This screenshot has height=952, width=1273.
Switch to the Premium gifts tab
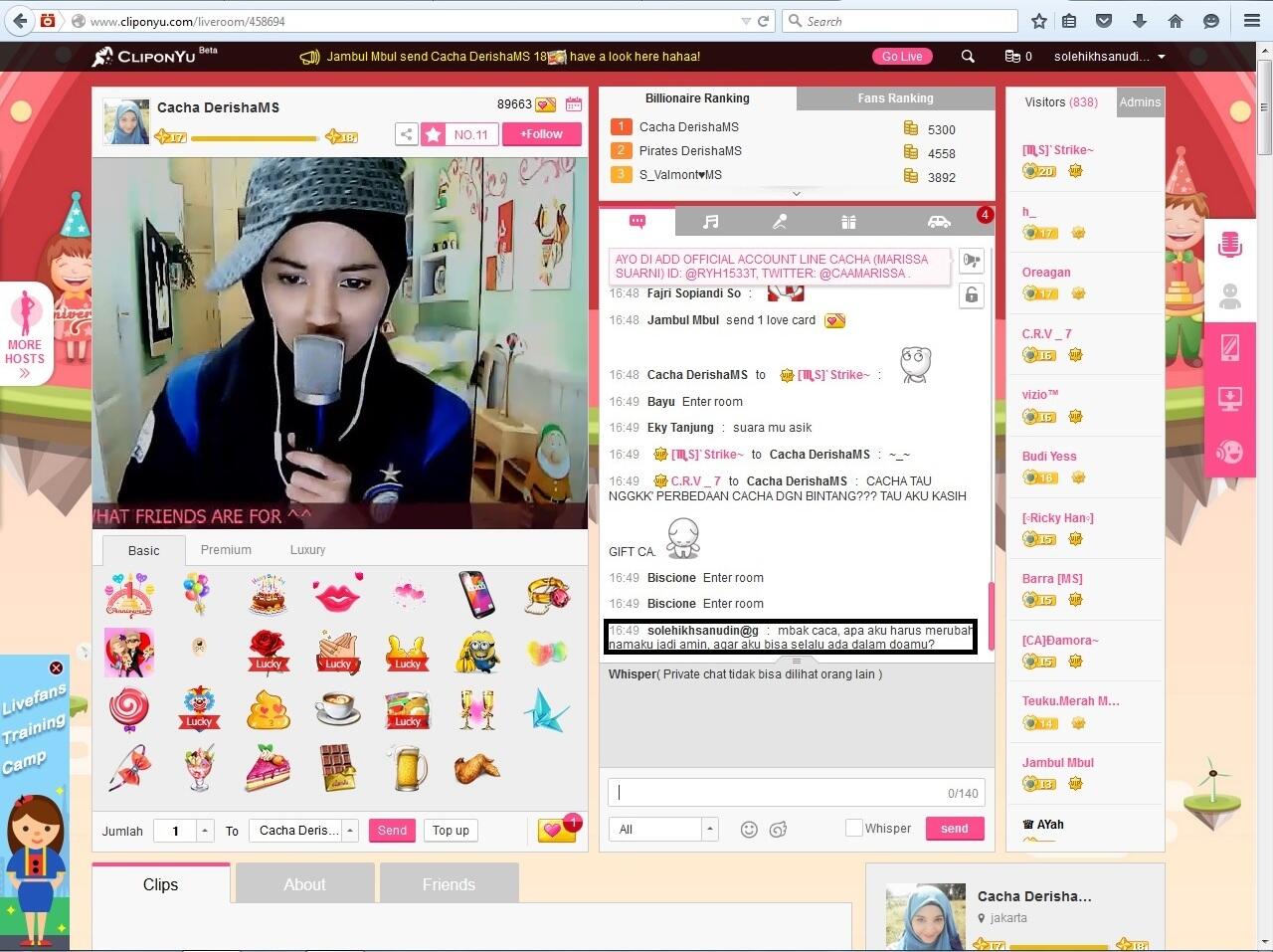226,549
